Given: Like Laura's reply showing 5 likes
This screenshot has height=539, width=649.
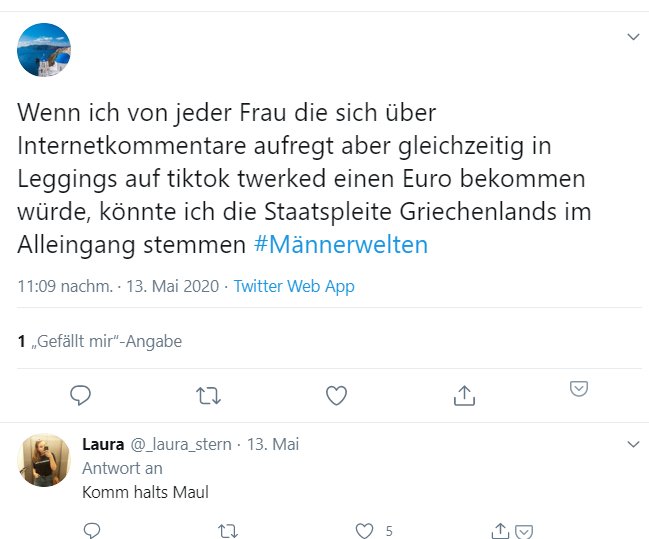Looking at the screenshot, I should point(366,530).
